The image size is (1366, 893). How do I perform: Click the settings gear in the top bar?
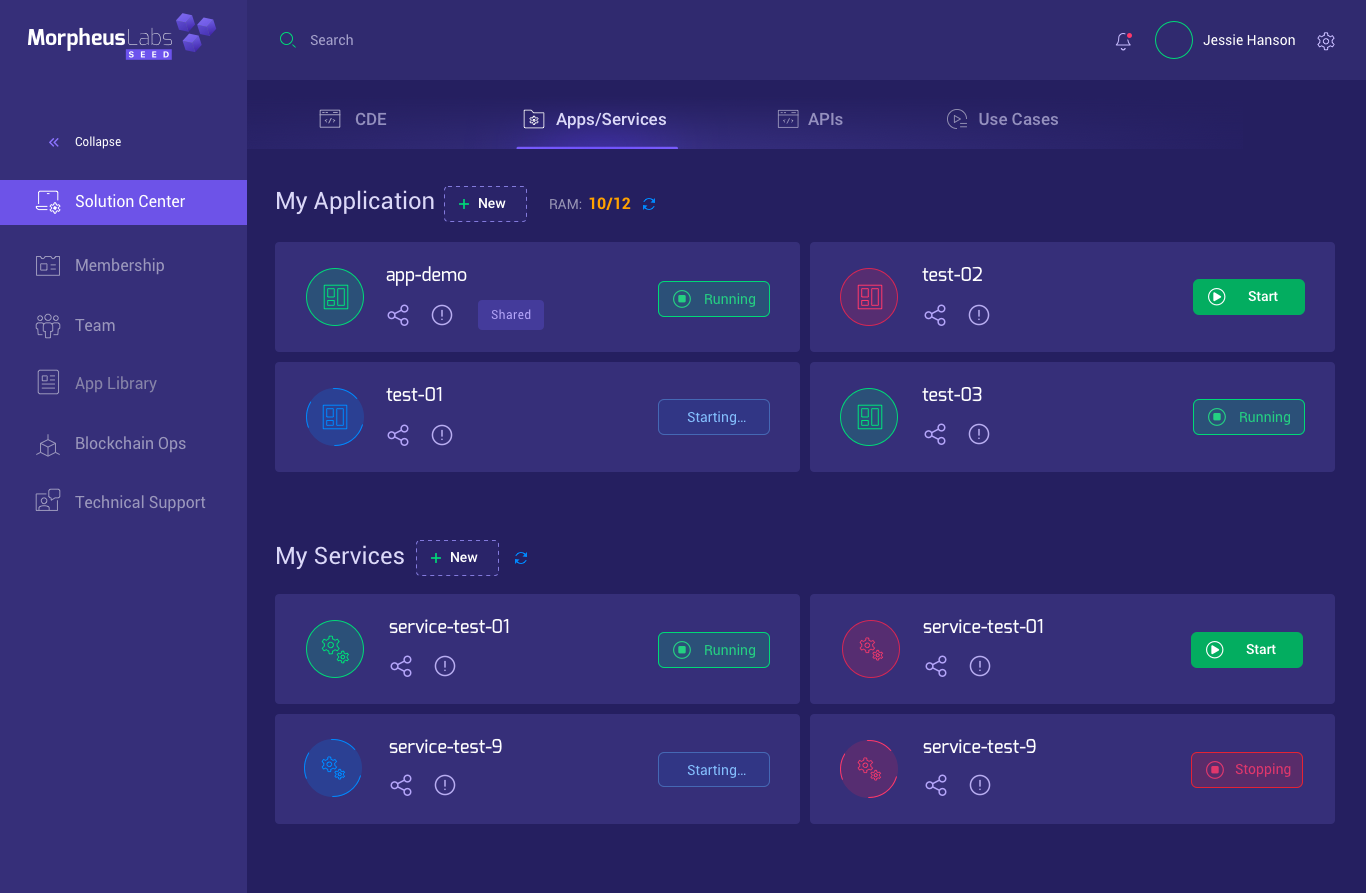coord(1326,41)
